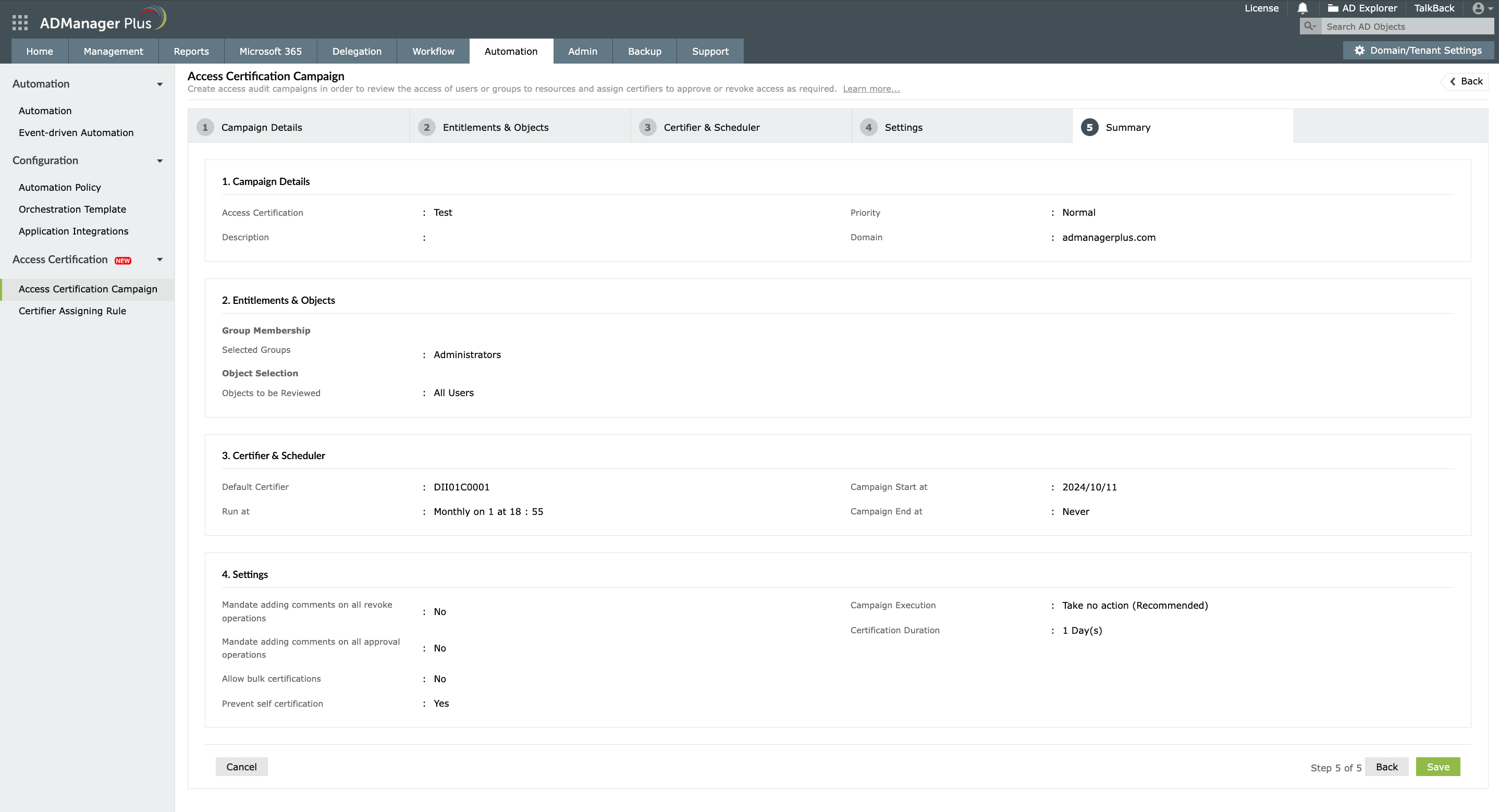Click step 4 Settings number circle
Viewport: 1499px width, 812px height.
pos(868,128)
